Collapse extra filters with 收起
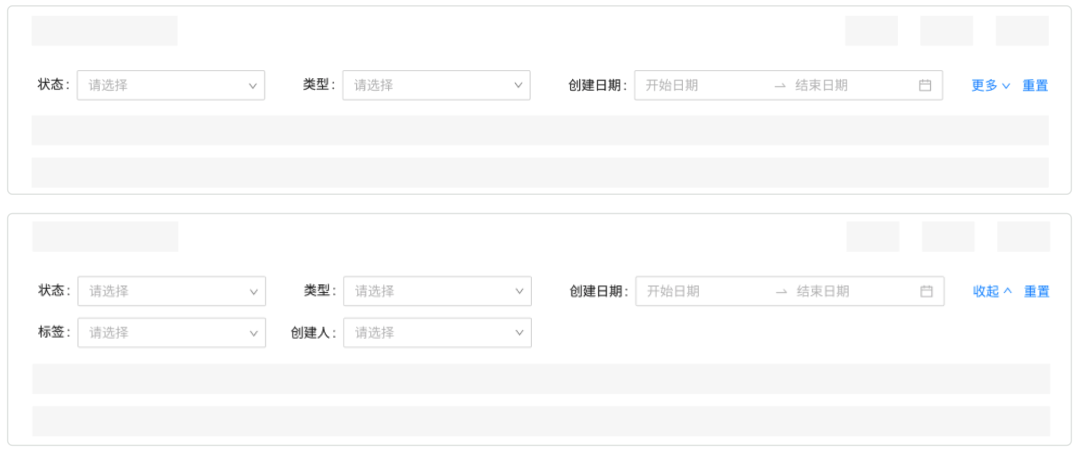The width and height of the screenshot is (1080, 453). tap(992, 291)
